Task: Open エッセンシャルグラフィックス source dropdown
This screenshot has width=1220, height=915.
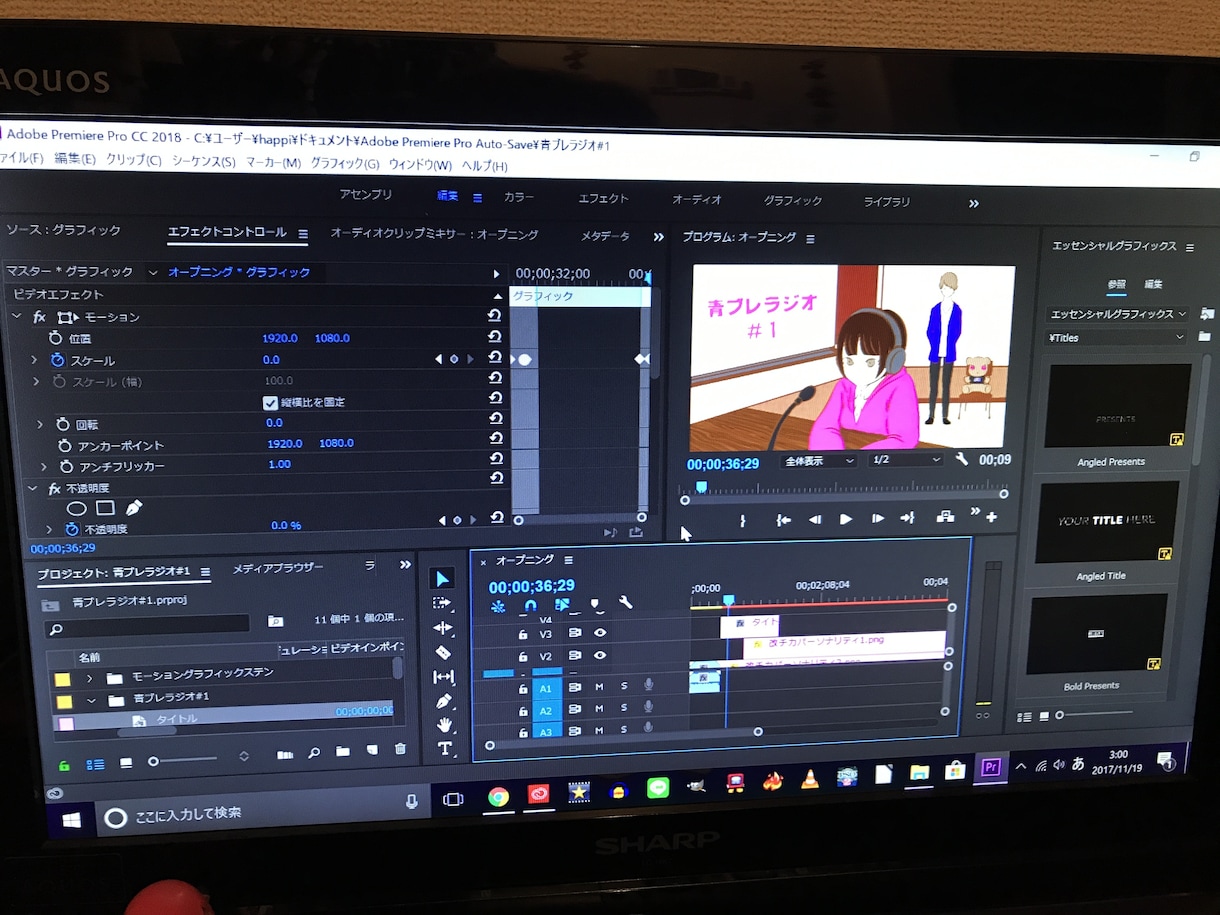Action: click(1117, 314)
